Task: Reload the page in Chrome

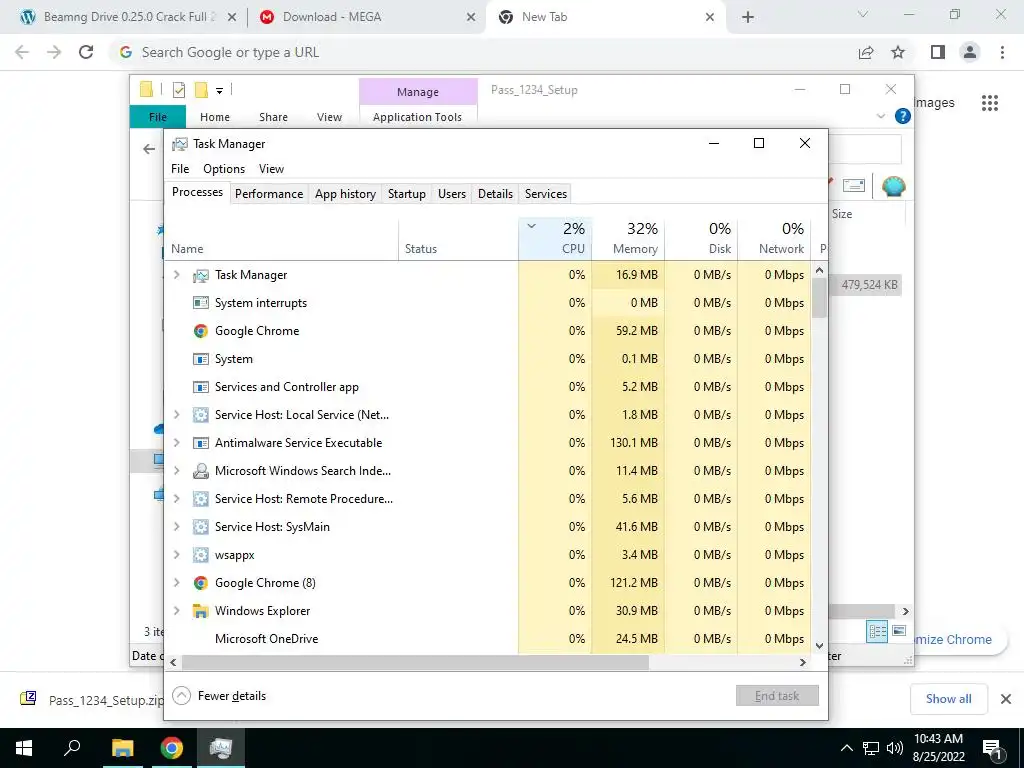Action: pyautogui.click(x=86, y=52)
